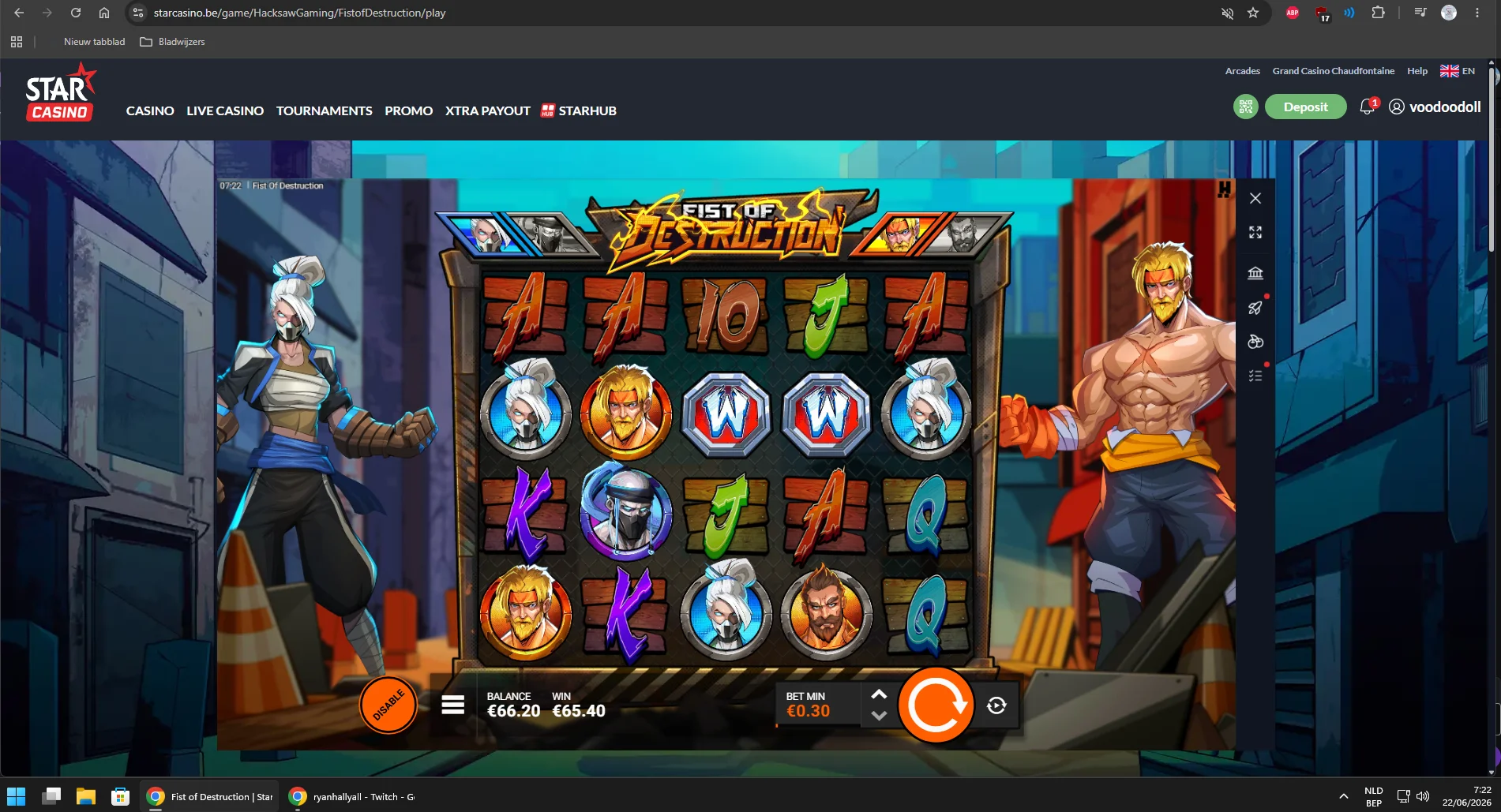Viewport: 1501px width, 812px height.
Task: Click the blue sound-waves extension icon
Action: coord(1349,13)
